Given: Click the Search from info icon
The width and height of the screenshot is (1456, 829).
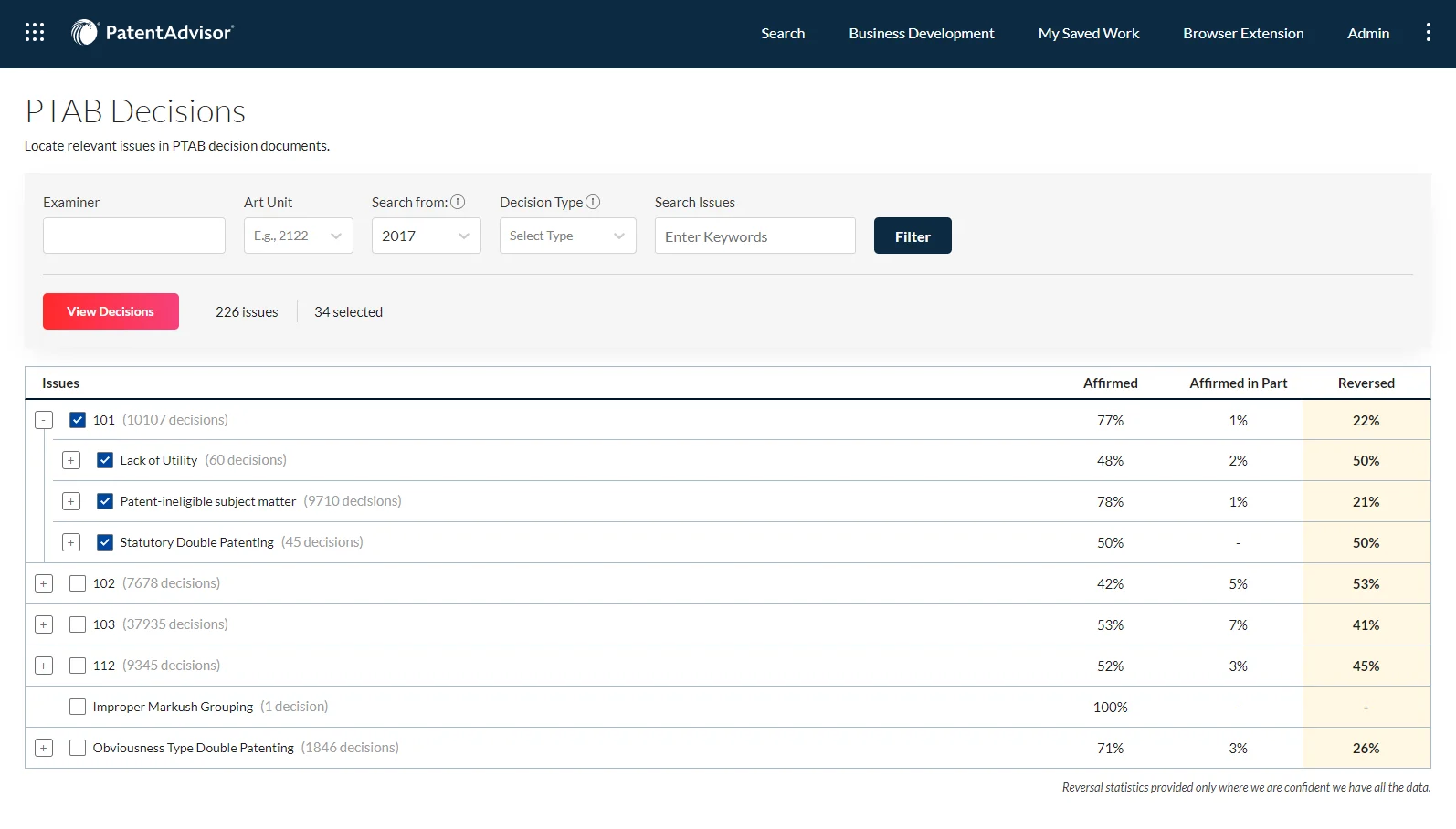Looking at the screenshot, I should click(458, 202).
